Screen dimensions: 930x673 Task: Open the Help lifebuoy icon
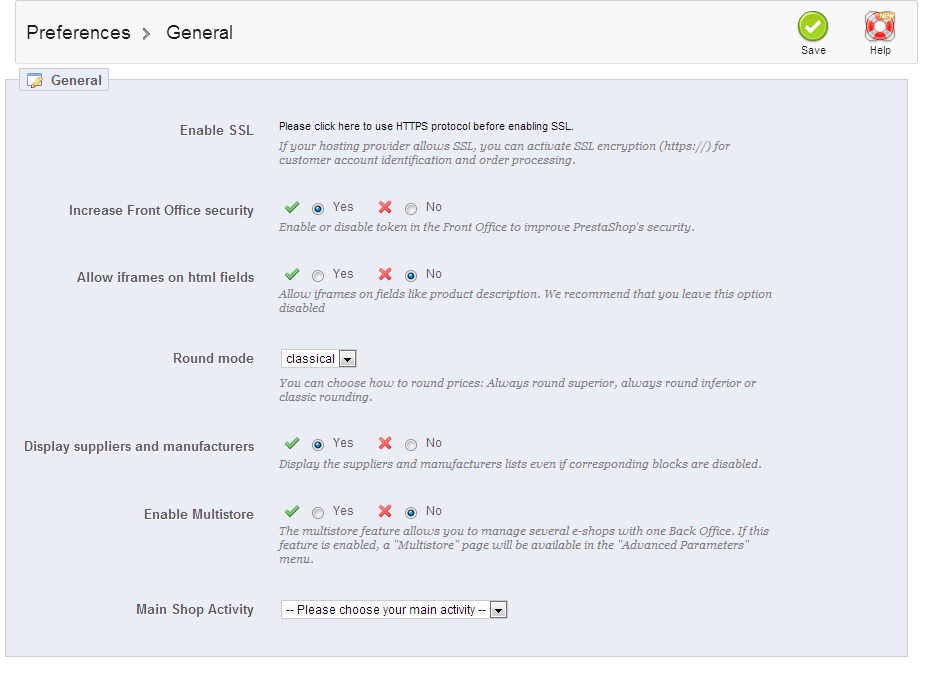880,26
